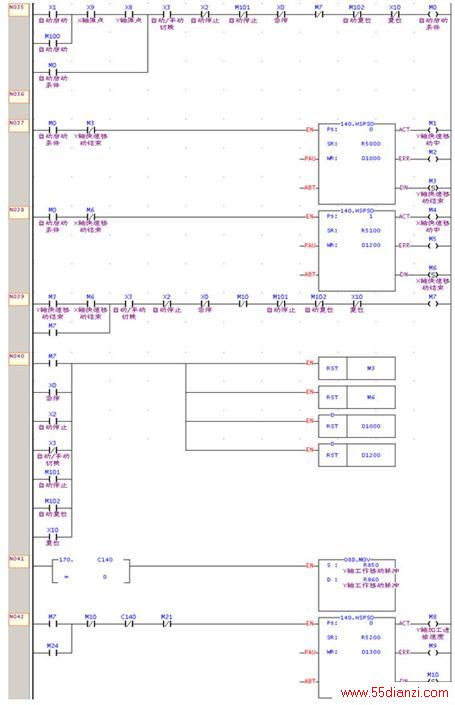Select D1200 register in N038 HSPSO block
455x705 pixels.
pos(371,245)
